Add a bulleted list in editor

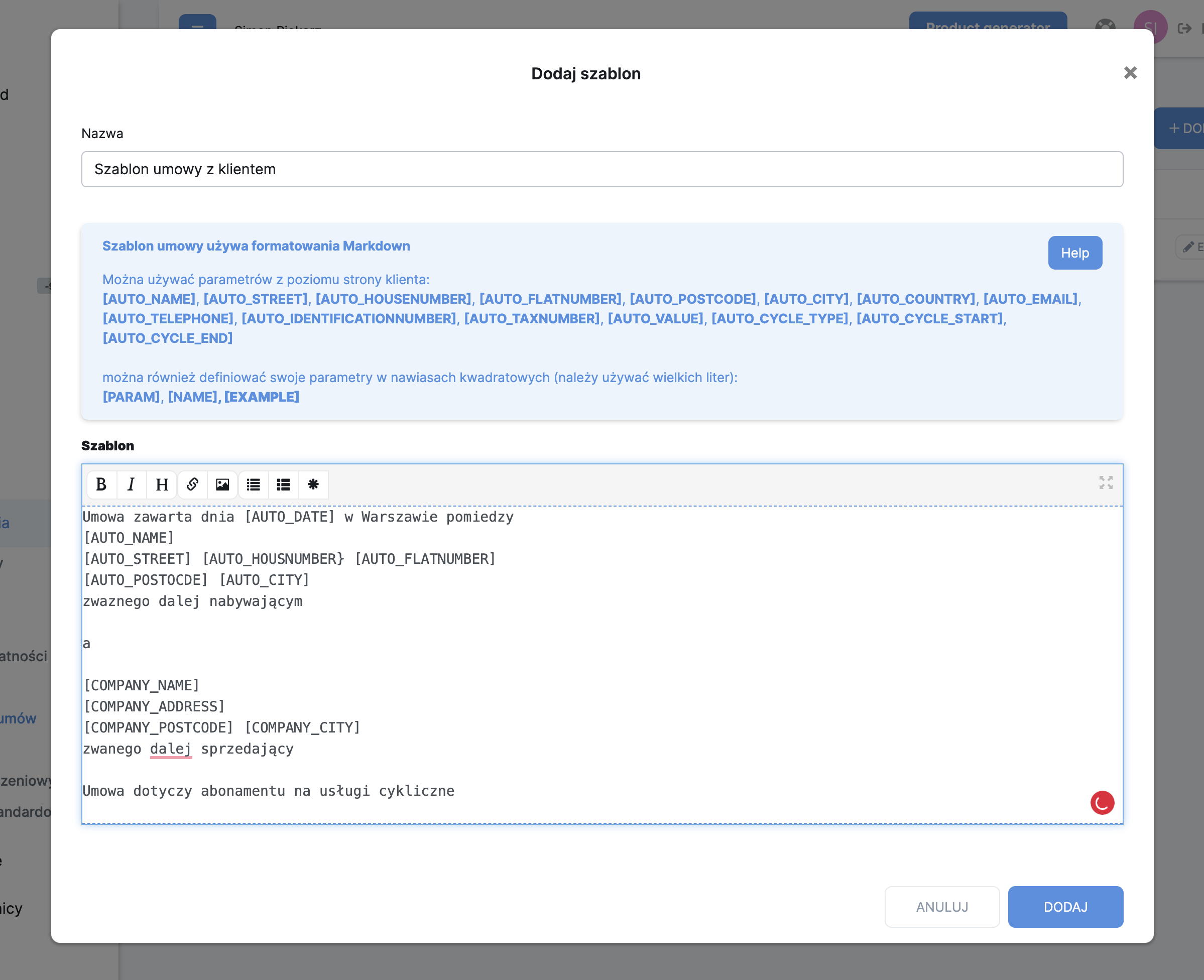pos(253,484)
